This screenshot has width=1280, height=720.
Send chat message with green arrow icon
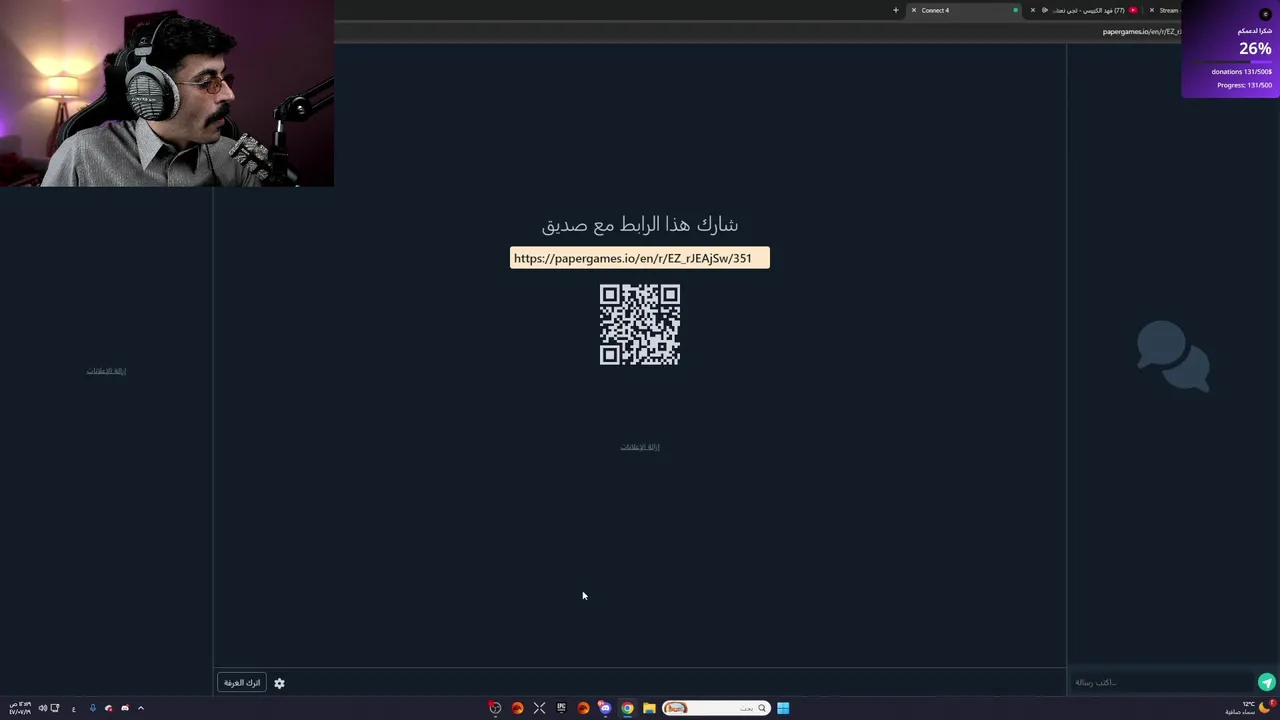click(x=1266, y=682)
